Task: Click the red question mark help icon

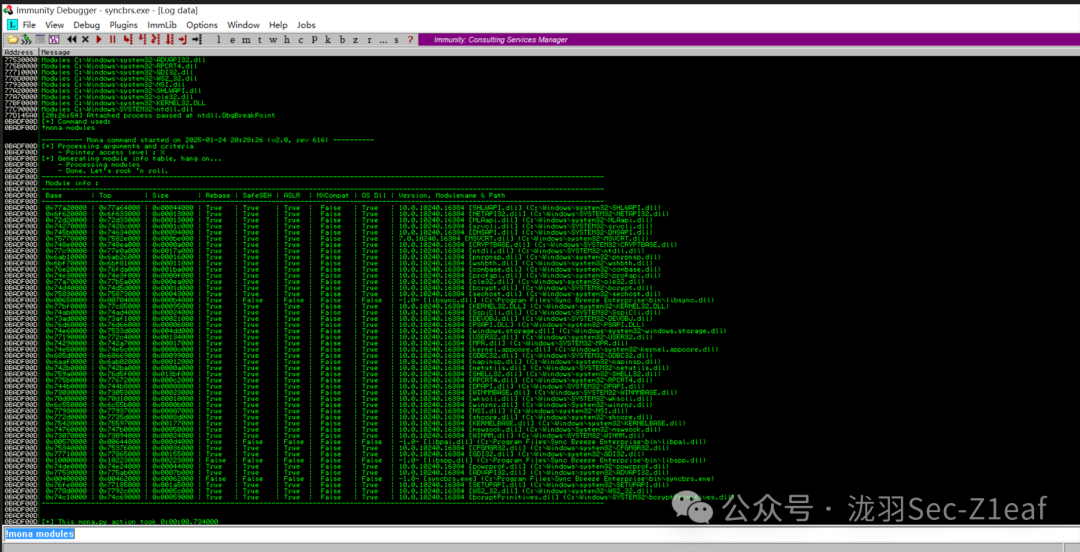Action: coord(411,40)
